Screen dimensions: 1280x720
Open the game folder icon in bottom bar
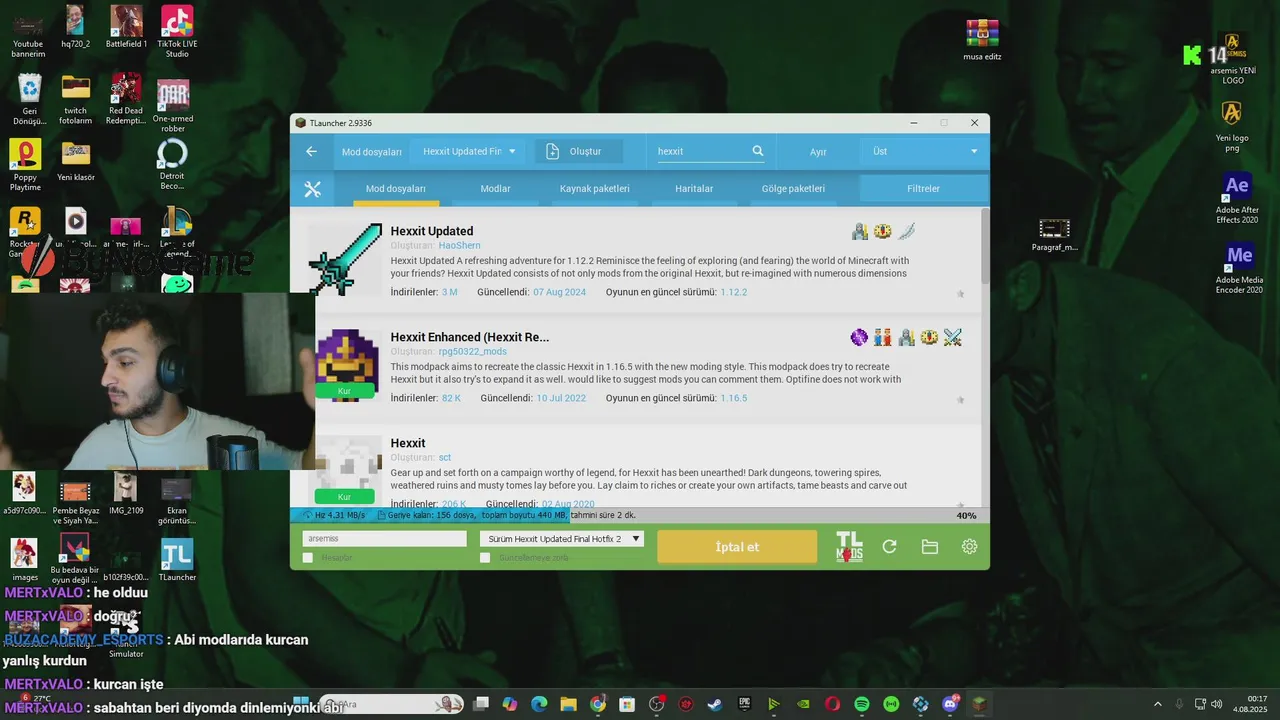(930, 547)
